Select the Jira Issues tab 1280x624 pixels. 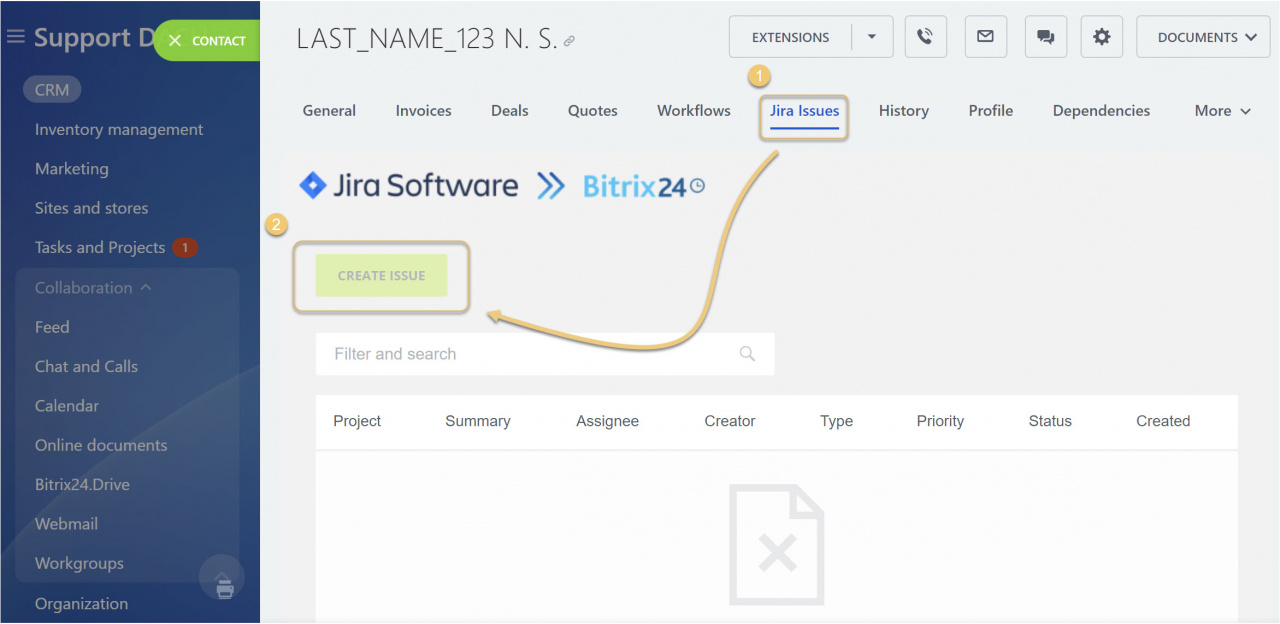[805, 111]
